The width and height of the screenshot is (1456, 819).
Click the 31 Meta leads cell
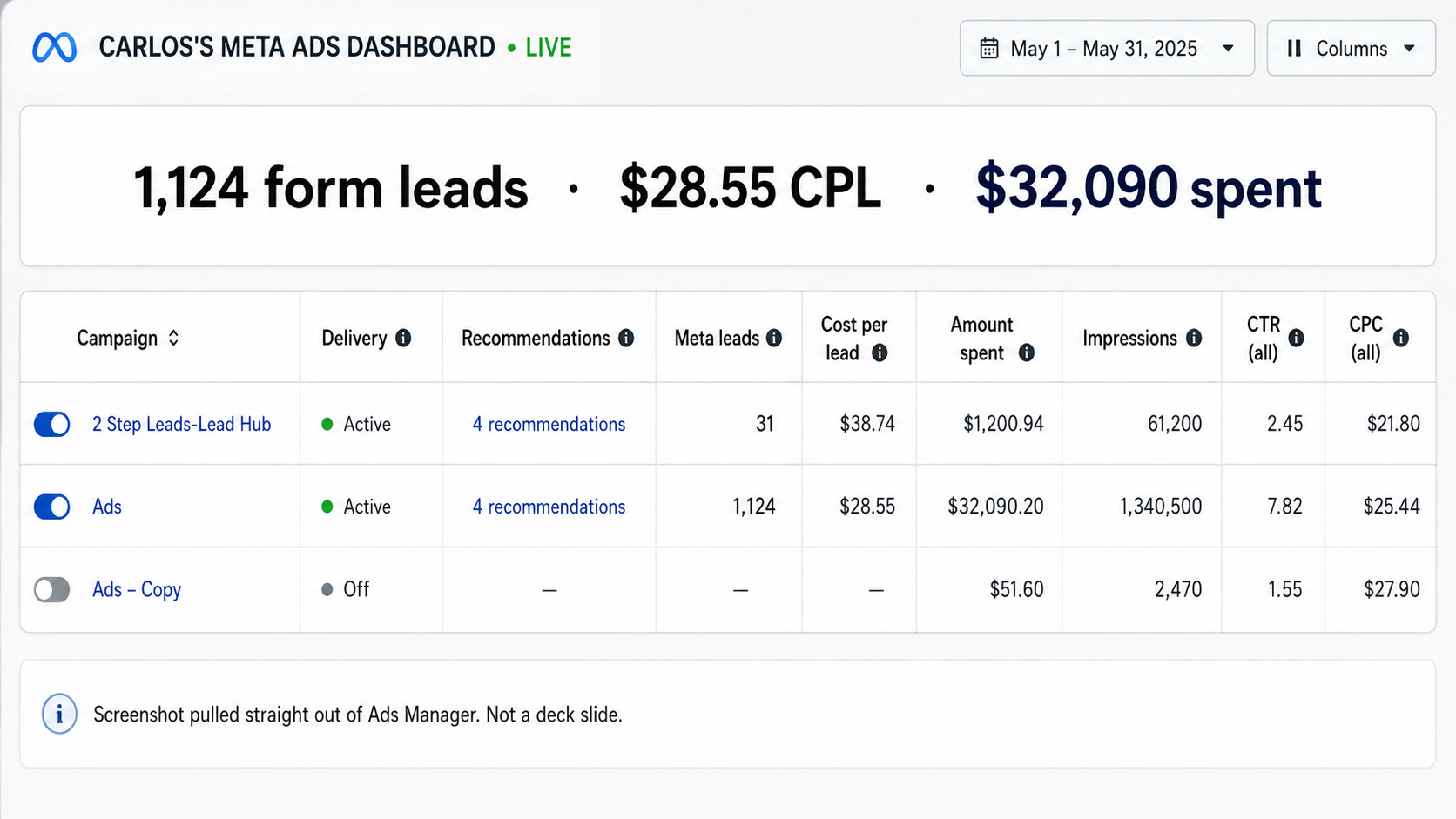point(765,424)
